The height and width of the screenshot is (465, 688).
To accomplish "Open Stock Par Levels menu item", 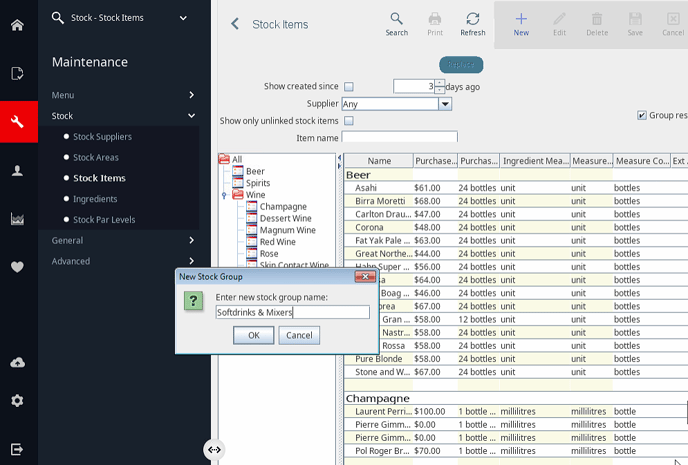I will click(x=104, y=219).
